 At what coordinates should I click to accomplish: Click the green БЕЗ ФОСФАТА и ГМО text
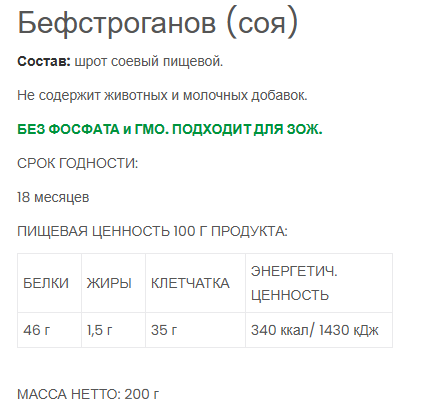click(93, 130)
